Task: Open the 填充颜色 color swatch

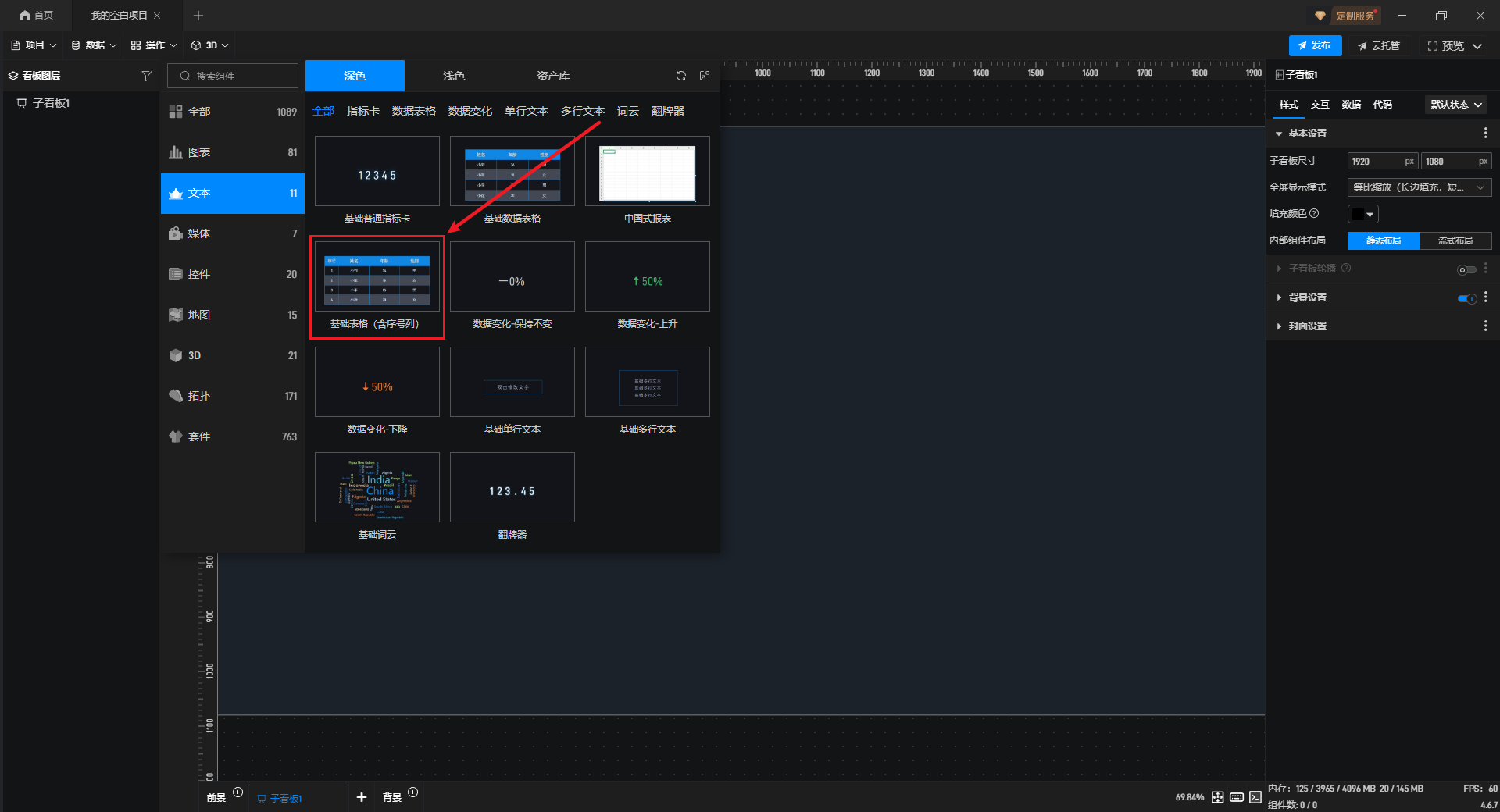Action: (1362, 214)
